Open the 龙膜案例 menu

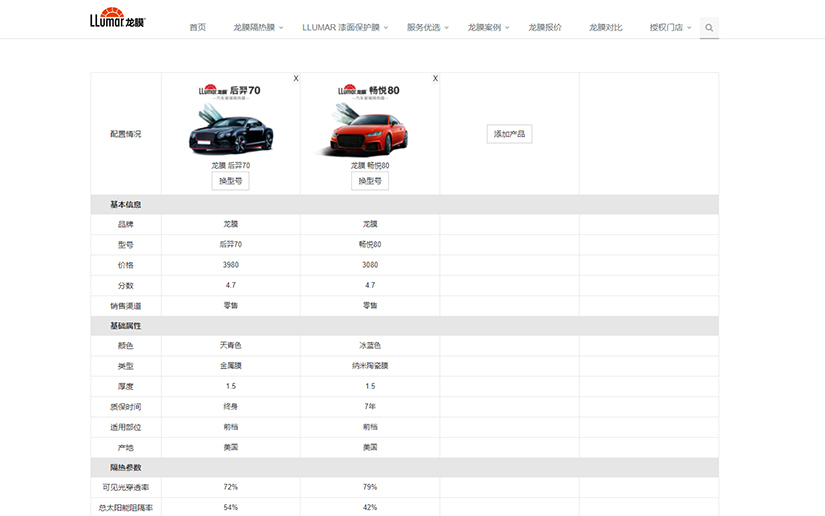pyautogui.click(x=484, y=27)
